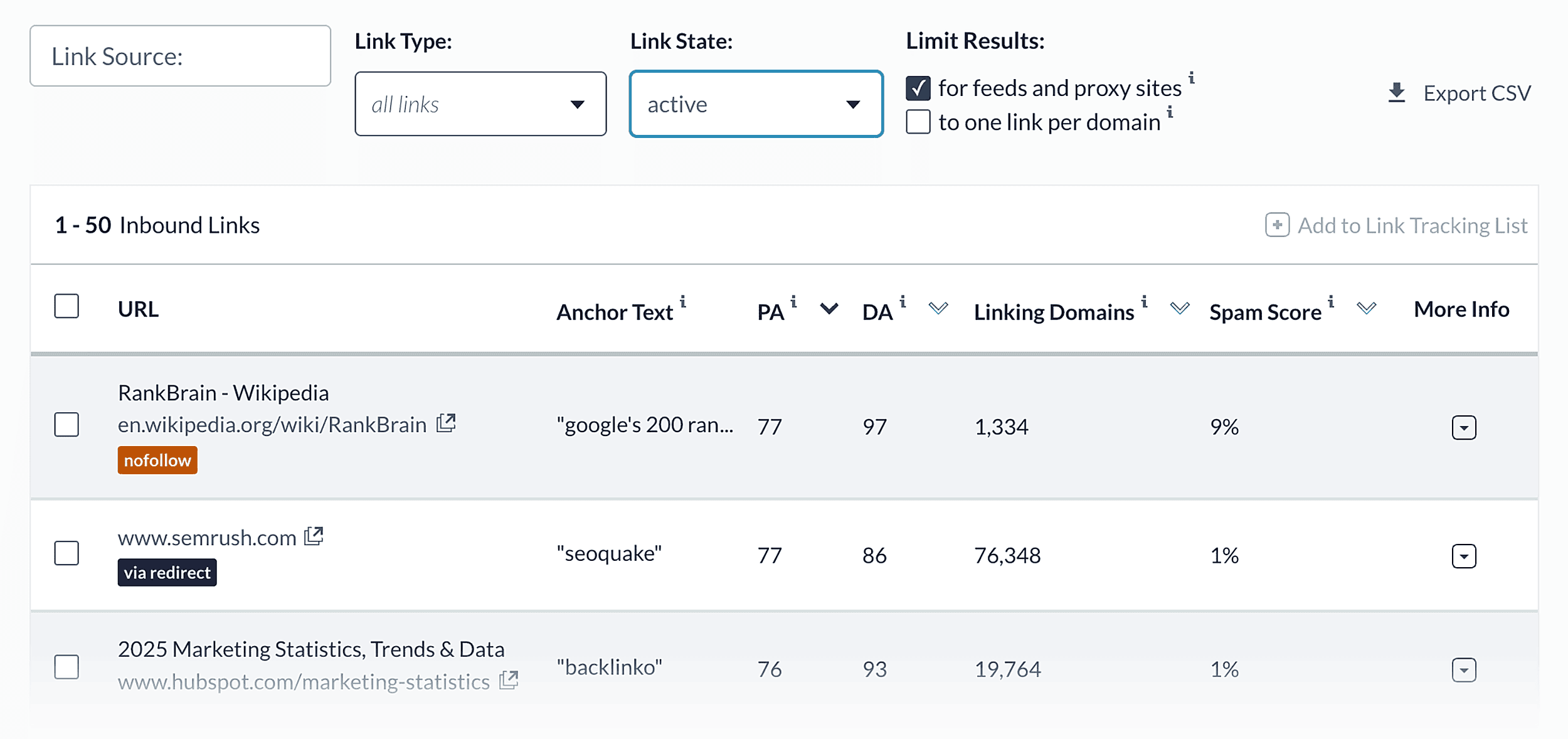Sort the table by PA column
The width and height of the screenshot is (1568, 739).
(x=829, y=309)
